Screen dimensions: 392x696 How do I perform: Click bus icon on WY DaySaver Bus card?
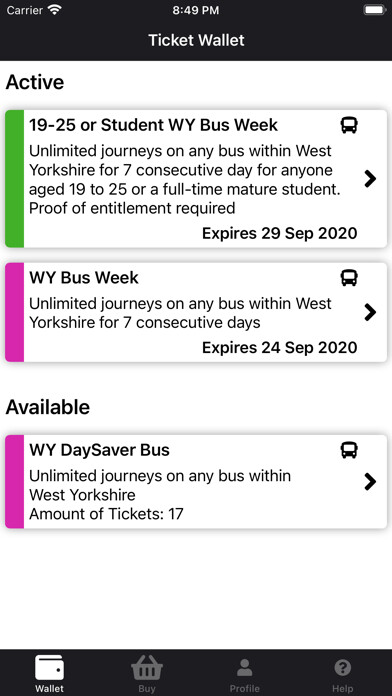pos(349,450)
